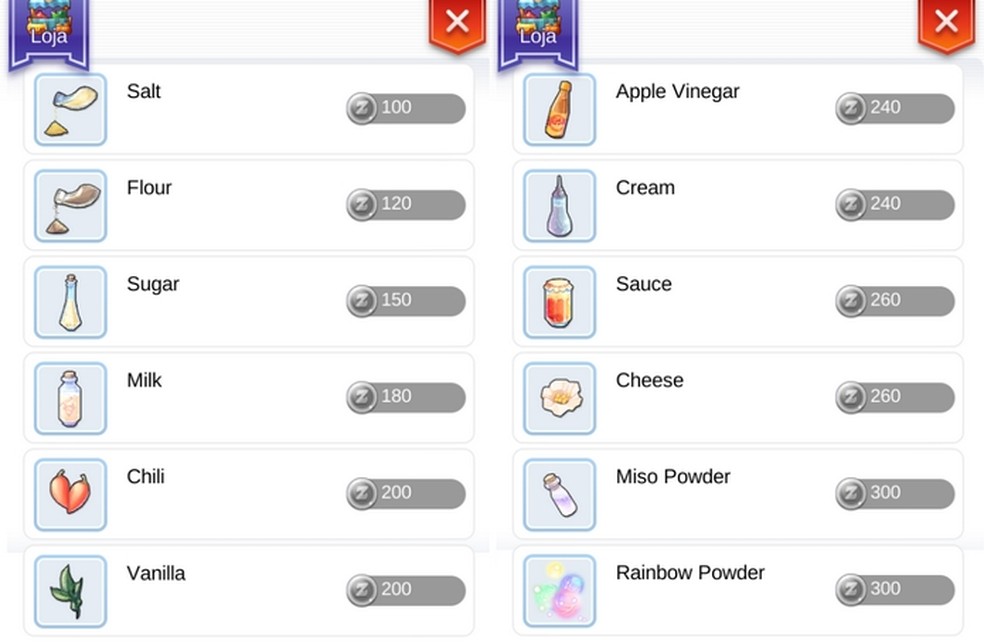Click the Vanilla item row
This screenshot has width=984, height=643.
[x=250, y=590]
